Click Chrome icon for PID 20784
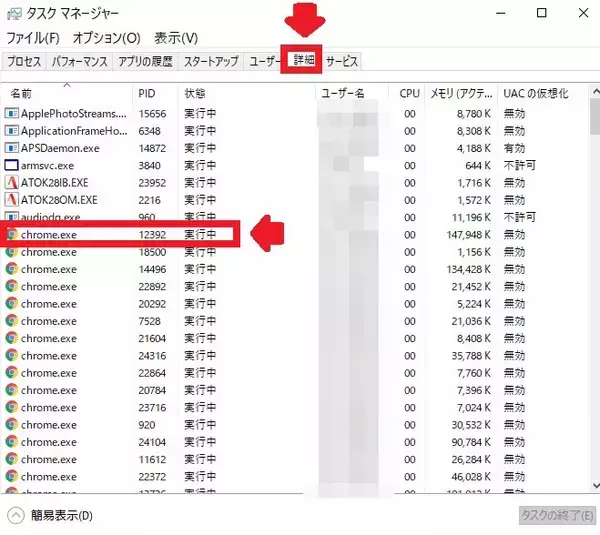The height and width of the screenshot is (535, 600). pos(11,390)
